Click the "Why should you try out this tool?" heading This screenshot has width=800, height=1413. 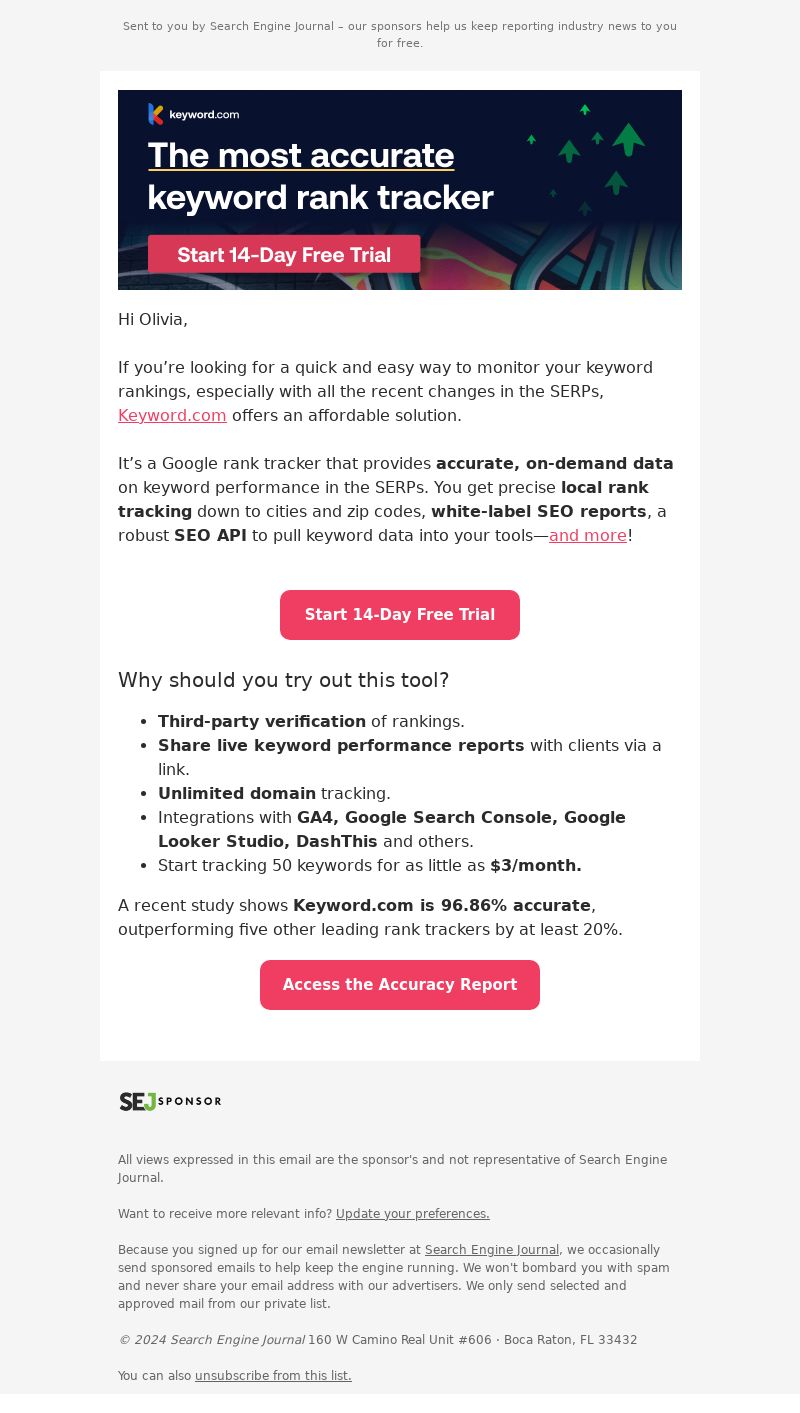click(x=284, y=680)
